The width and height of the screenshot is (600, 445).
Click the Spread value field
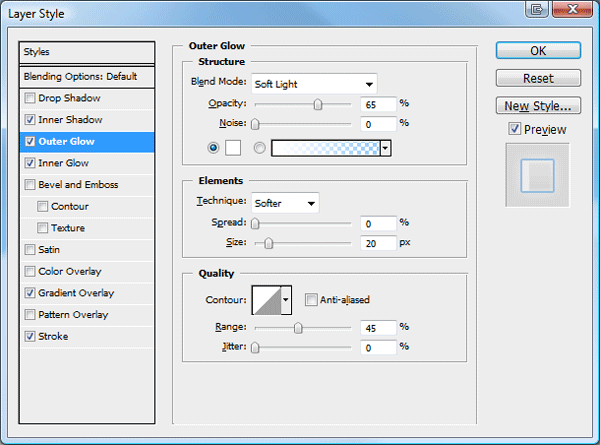pos(378,223)
